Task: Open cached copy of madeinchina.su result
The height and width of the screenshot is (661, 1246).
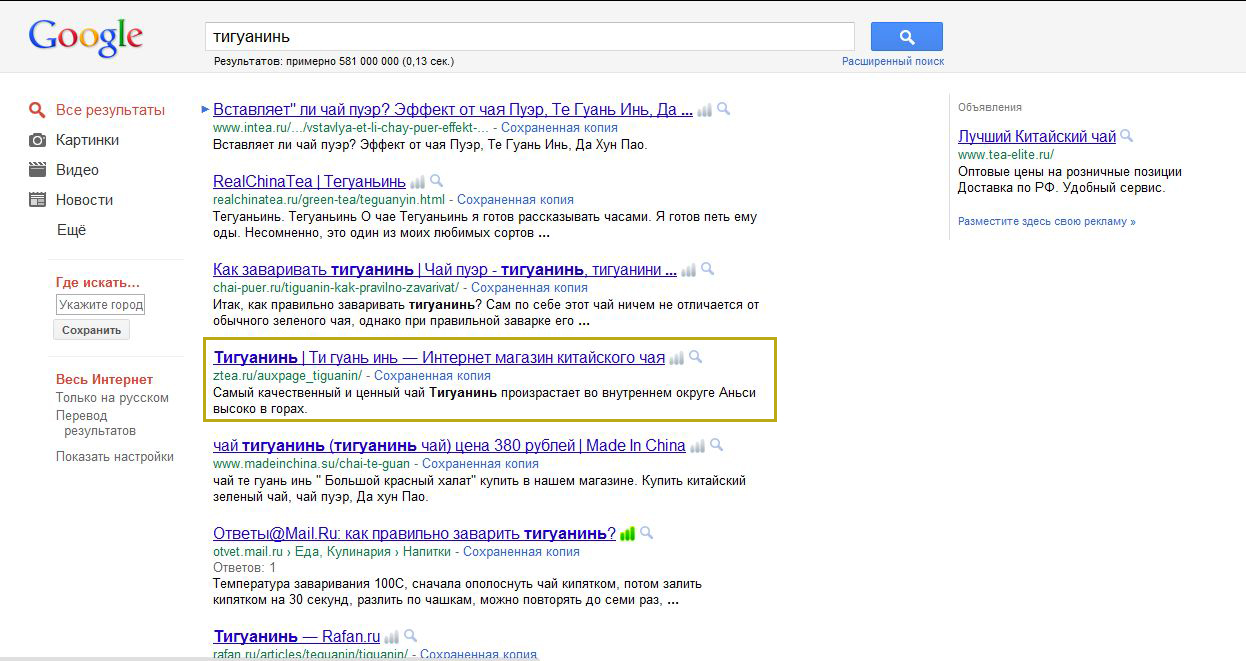Action: 480,464
